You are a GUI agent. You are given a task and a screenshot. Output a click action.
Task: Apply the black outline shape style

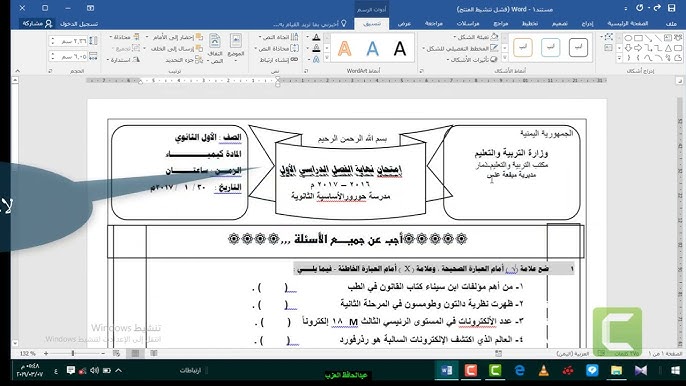coord(578,47)
